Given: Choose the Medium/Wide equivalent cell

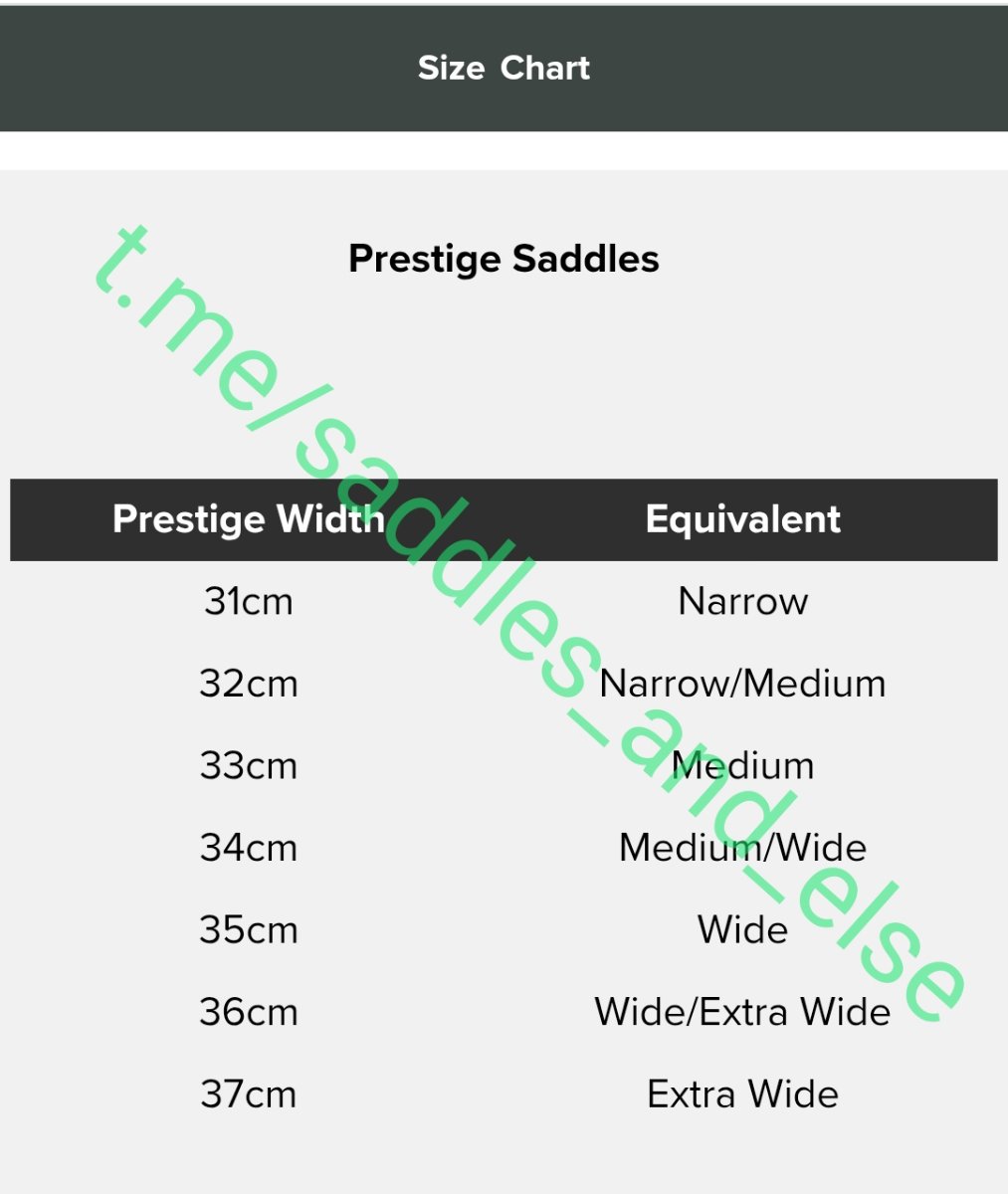Looking at the screenshot, I should (x=742, y=848).
